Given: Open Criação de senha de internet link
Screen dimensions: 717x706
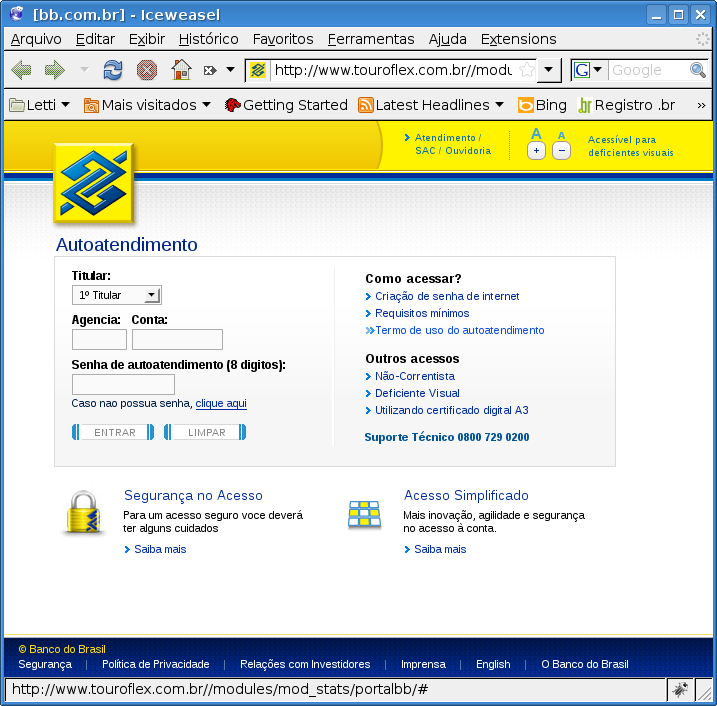Looking at the screenshot, I should (447, 296).
